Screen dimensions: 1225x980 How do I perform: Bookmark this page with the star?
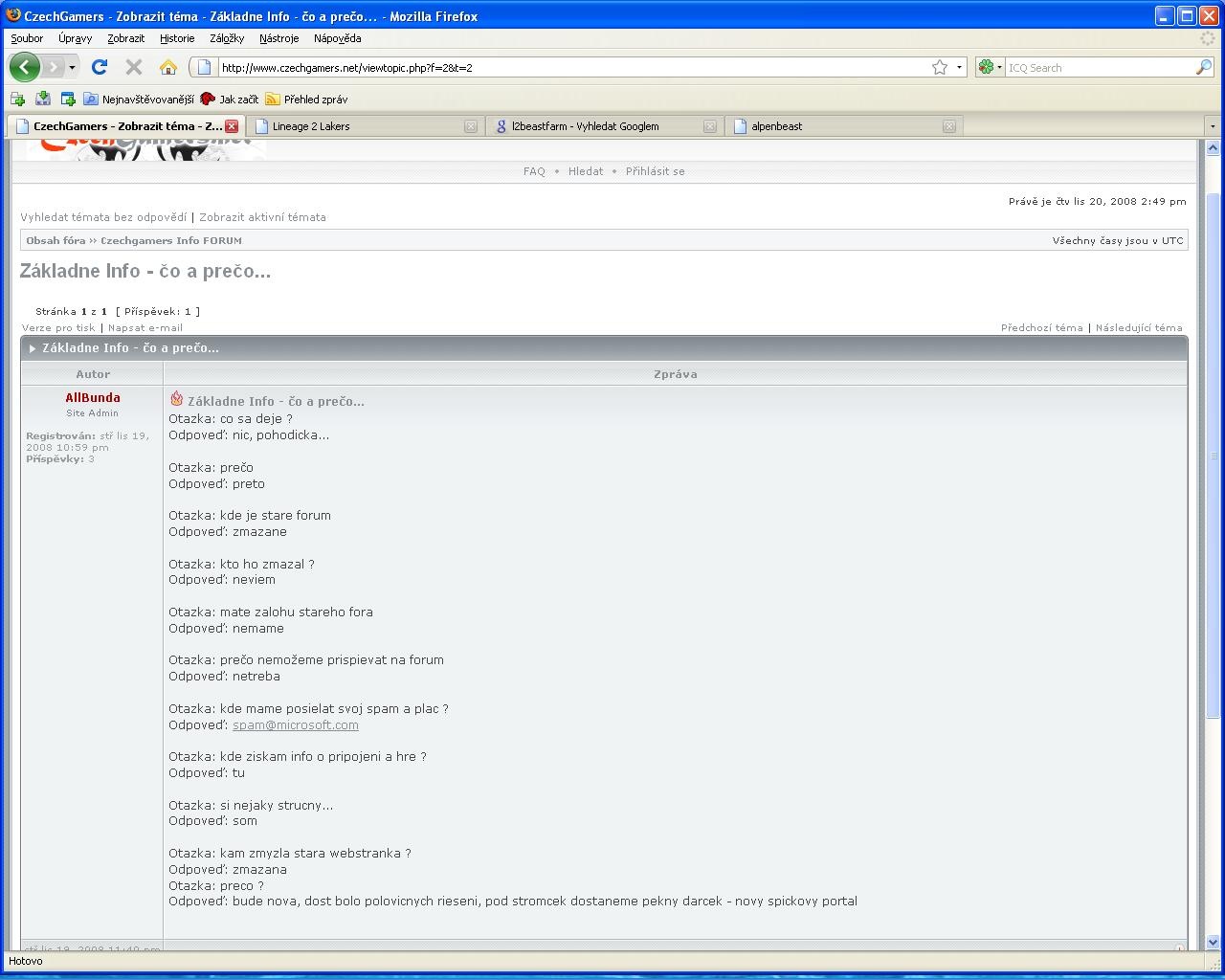(x=940, y=67)
